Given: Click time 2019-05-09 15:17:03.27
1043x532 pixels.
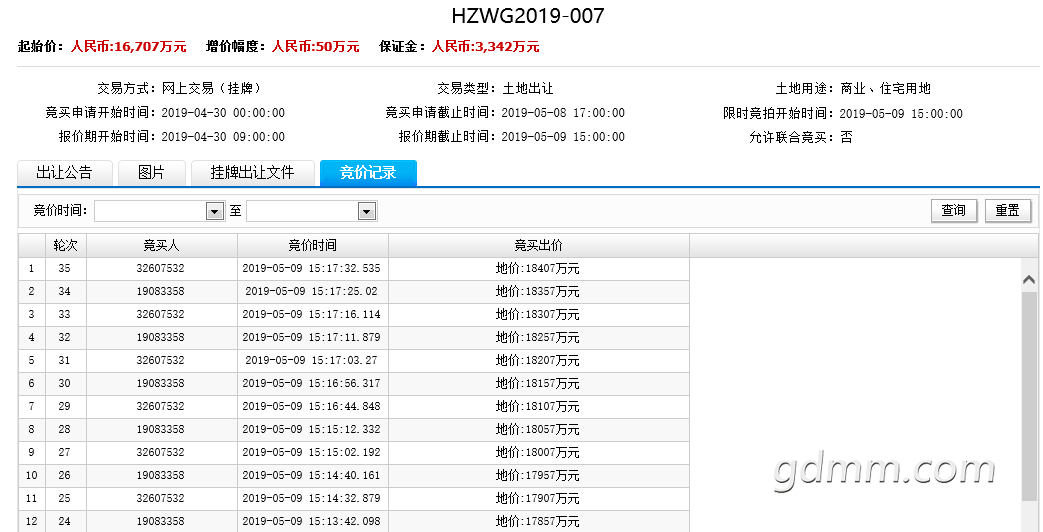Looking at the screenshot, I should click(x=311, y=360).
